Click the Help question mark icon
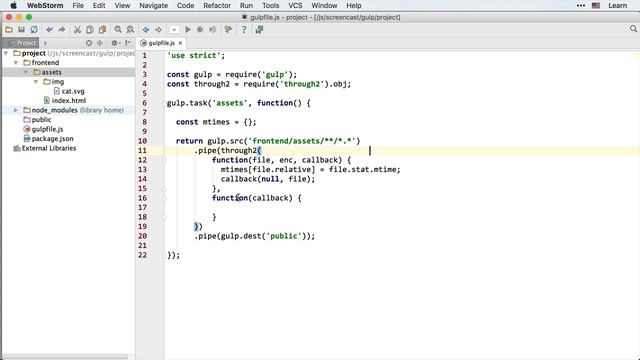Screen dimensions: 640x360 tap(244, 30)
